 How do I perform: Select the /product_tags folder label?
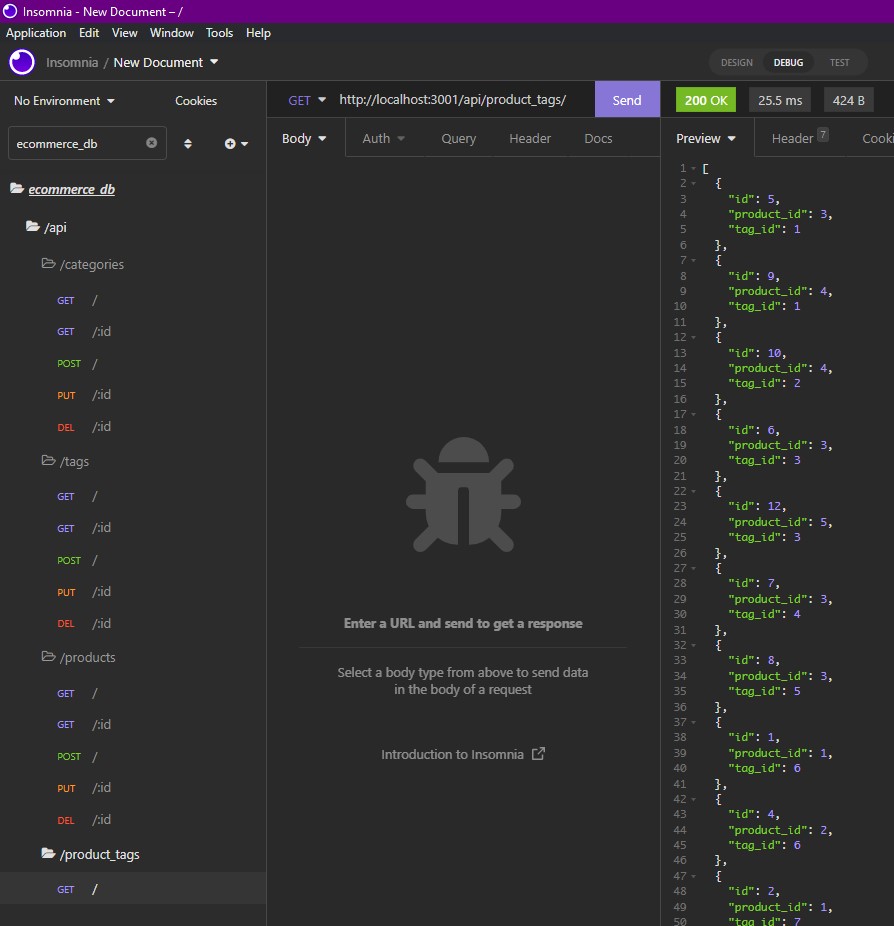coord(99,855)
